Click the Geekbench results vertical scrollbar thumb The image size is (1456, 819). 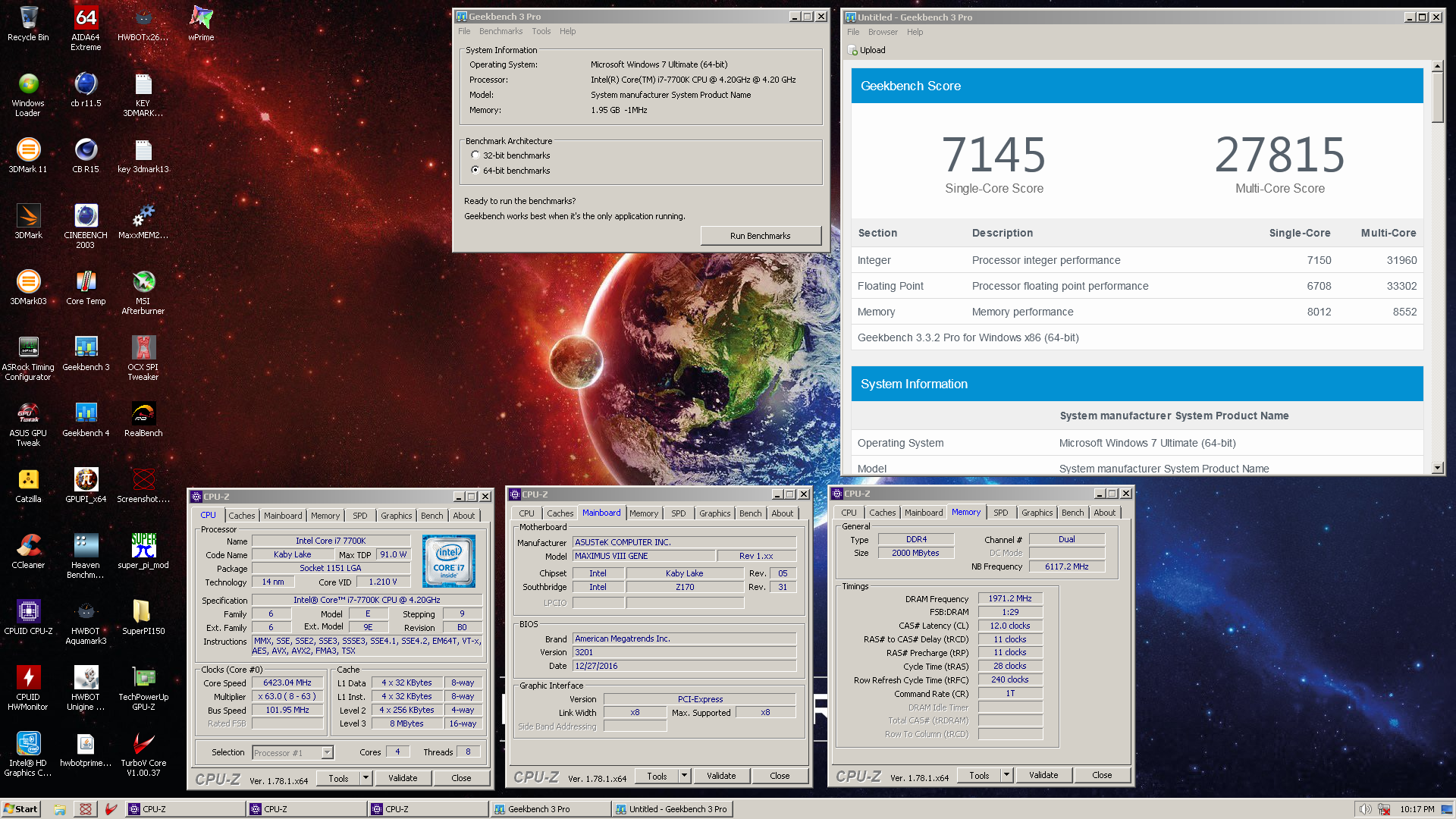(x=1437, y=97)
